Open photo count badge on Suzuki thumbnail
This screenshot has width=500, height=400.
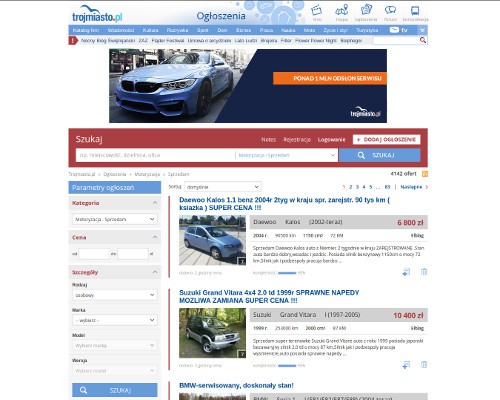pyautogui.click(x=242, y=354)
